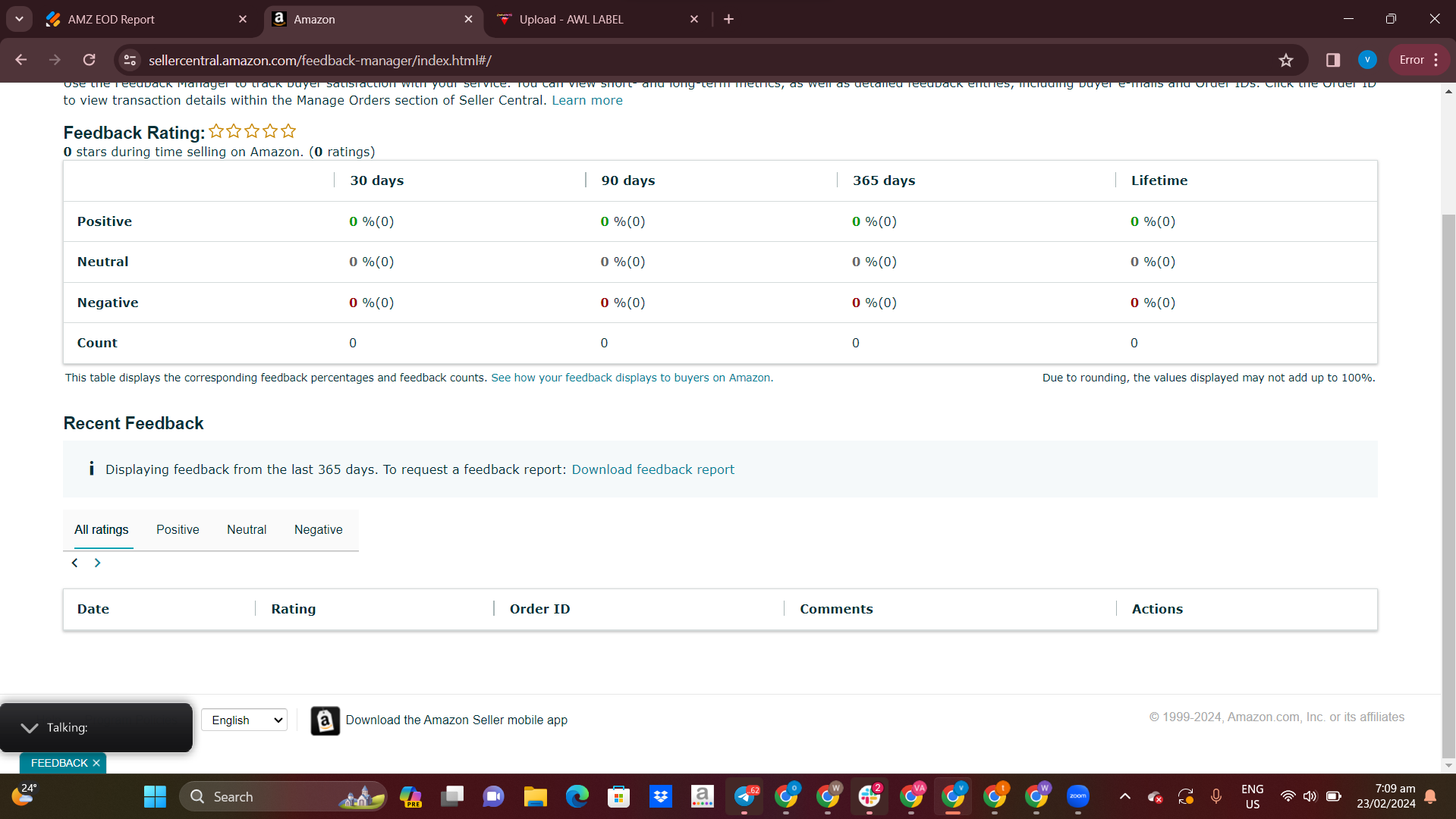Open the browser side panel
Image resolution: width=1456 pixels, height=819 pixels.
point(1333,60)
